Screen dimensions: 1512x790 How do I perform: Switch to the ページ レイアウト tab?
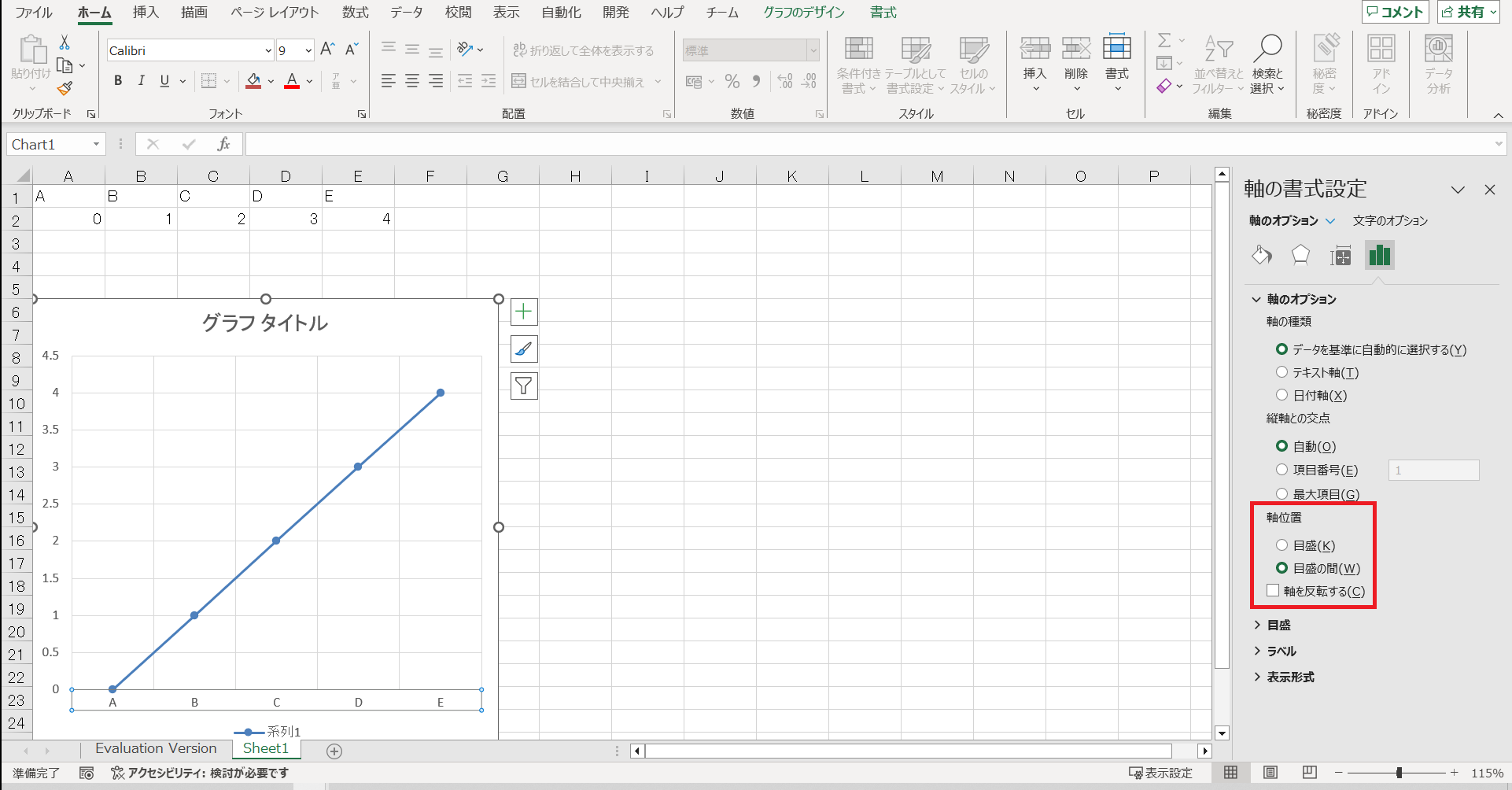coord(275,13)
